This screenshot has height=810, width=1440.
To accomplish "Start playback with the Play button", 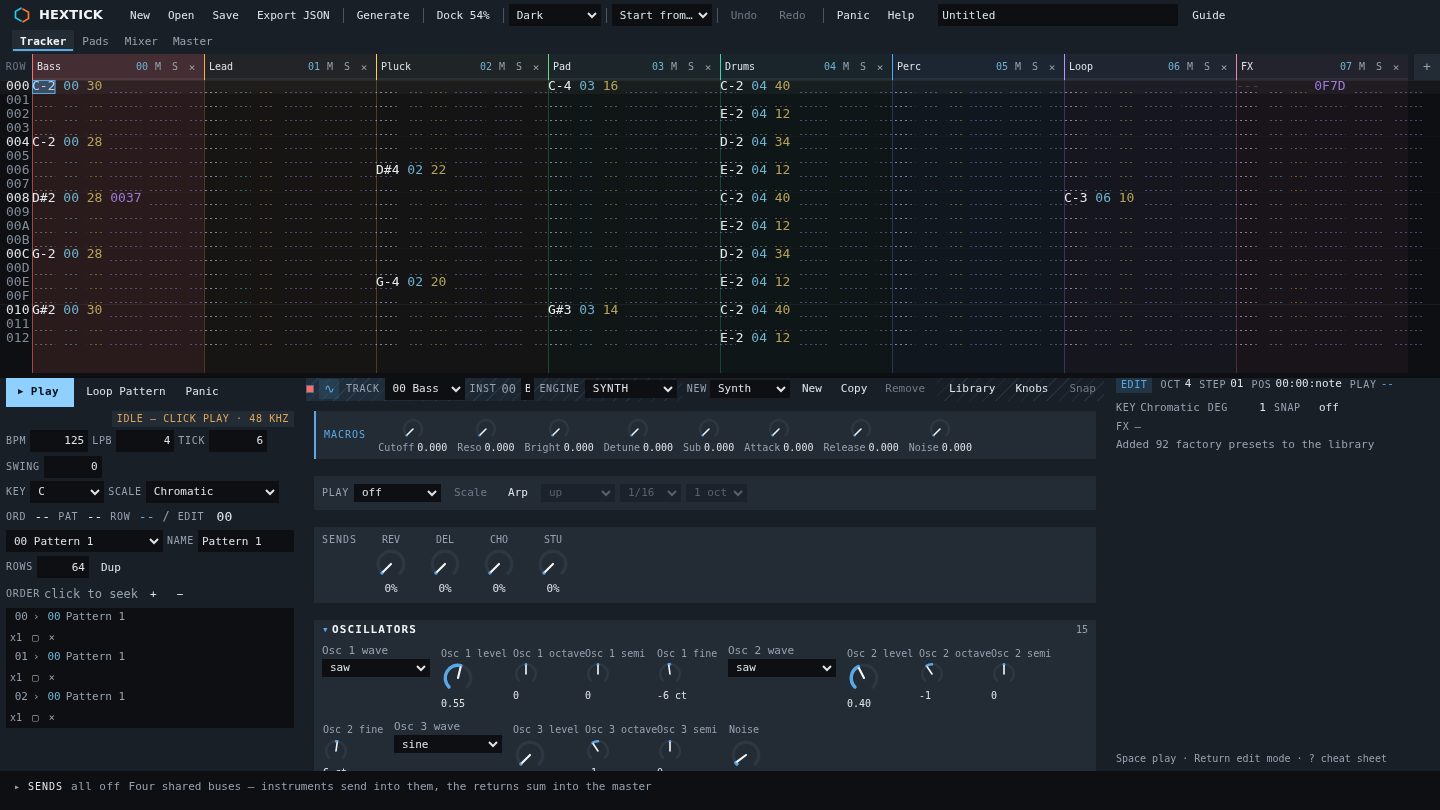I will coord(40,392).
